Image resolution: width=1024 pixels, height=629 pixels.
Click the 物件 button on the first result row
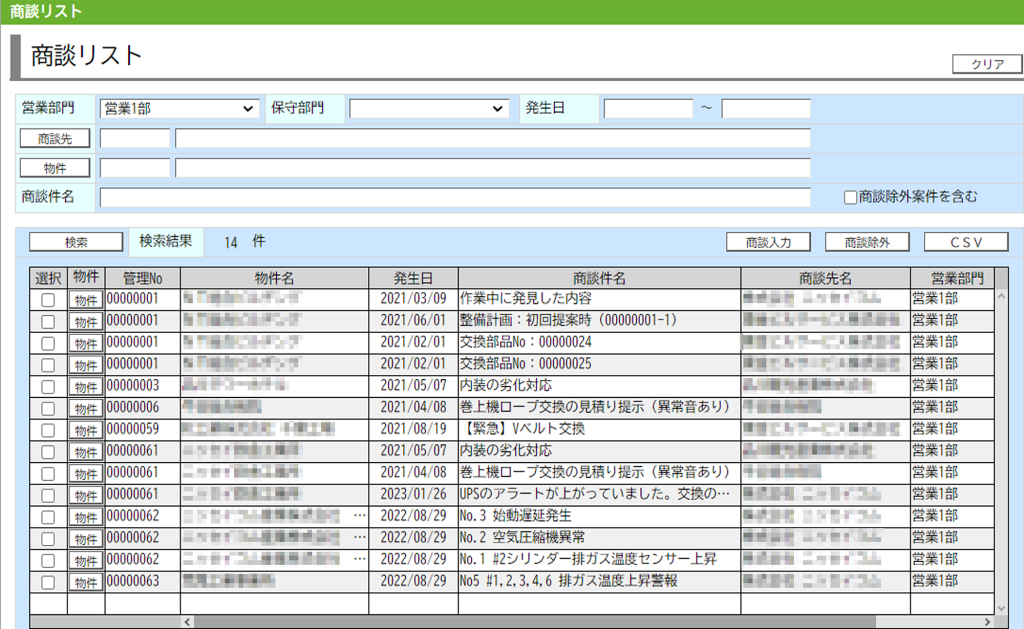84,297
